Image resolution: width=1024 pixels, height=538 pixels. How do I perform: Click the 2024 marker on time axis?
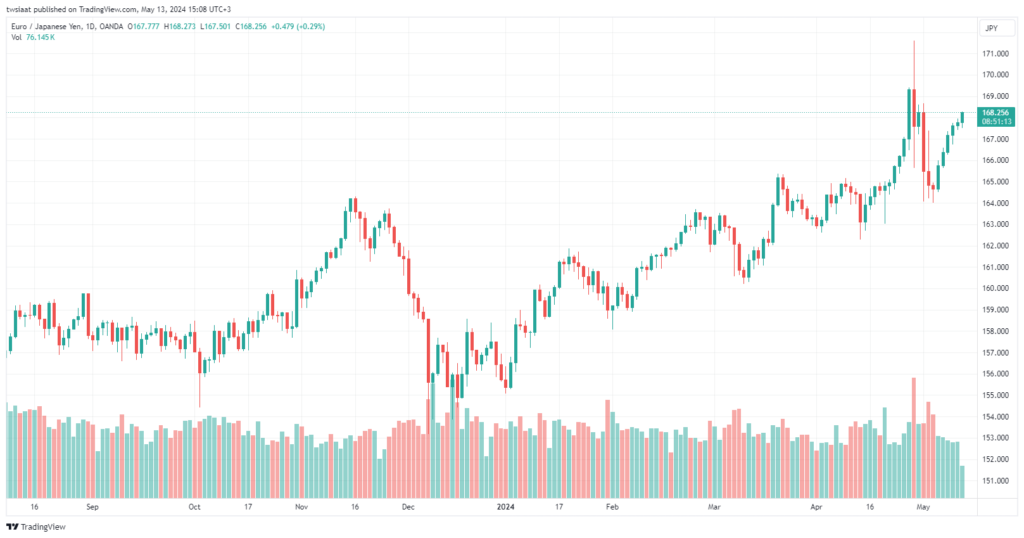pyautogui.click(x=507, y=507)
